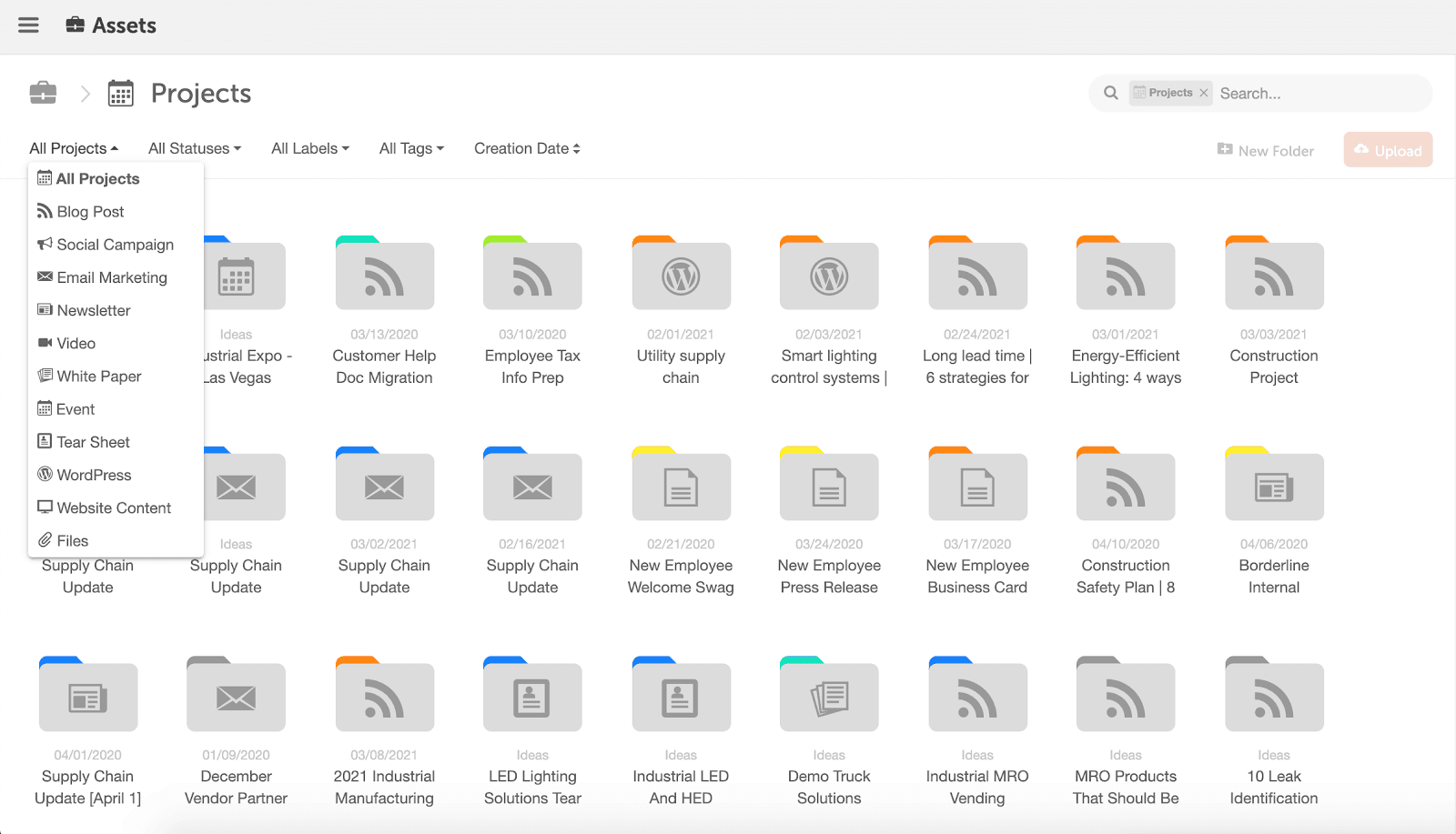Open the Utility supply chain WordPress folder
The height and width of the screenshot is (834, 1456).
click(681, 276)
